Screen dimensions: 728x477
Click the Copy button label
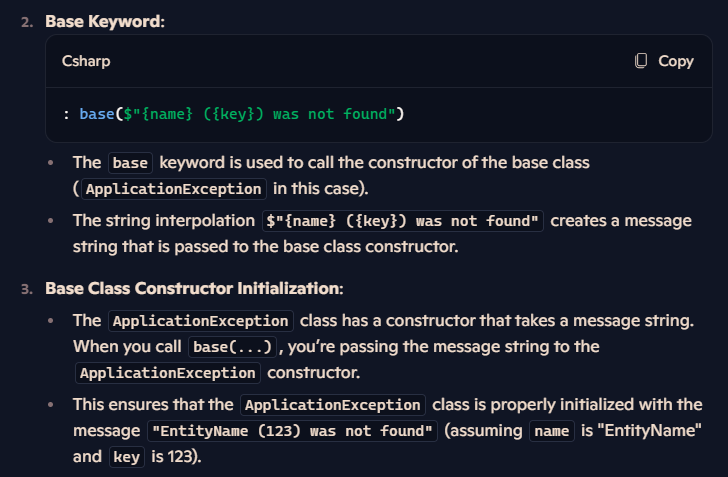click(x=676, y=61)
